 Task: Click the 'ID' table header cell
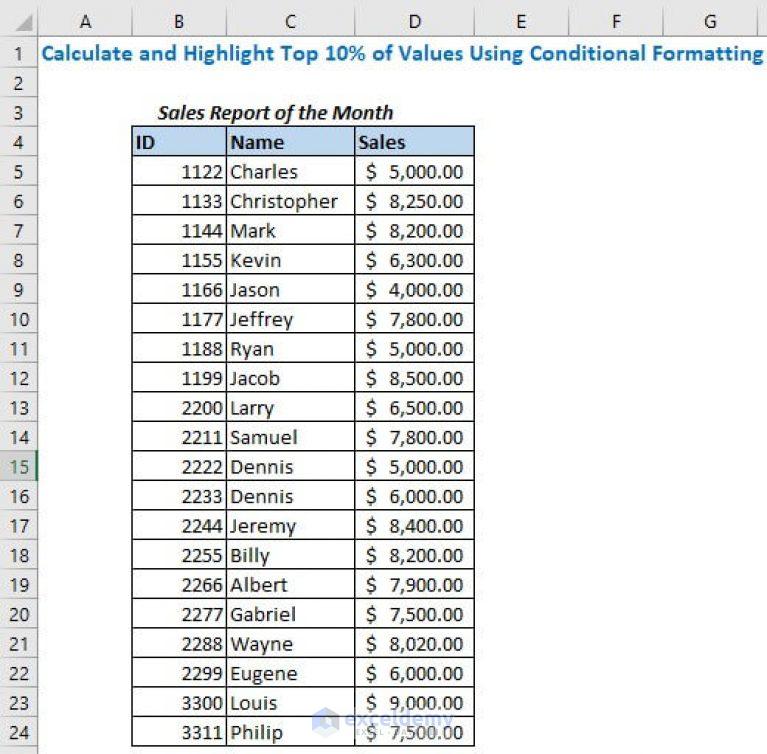(179, 142)
